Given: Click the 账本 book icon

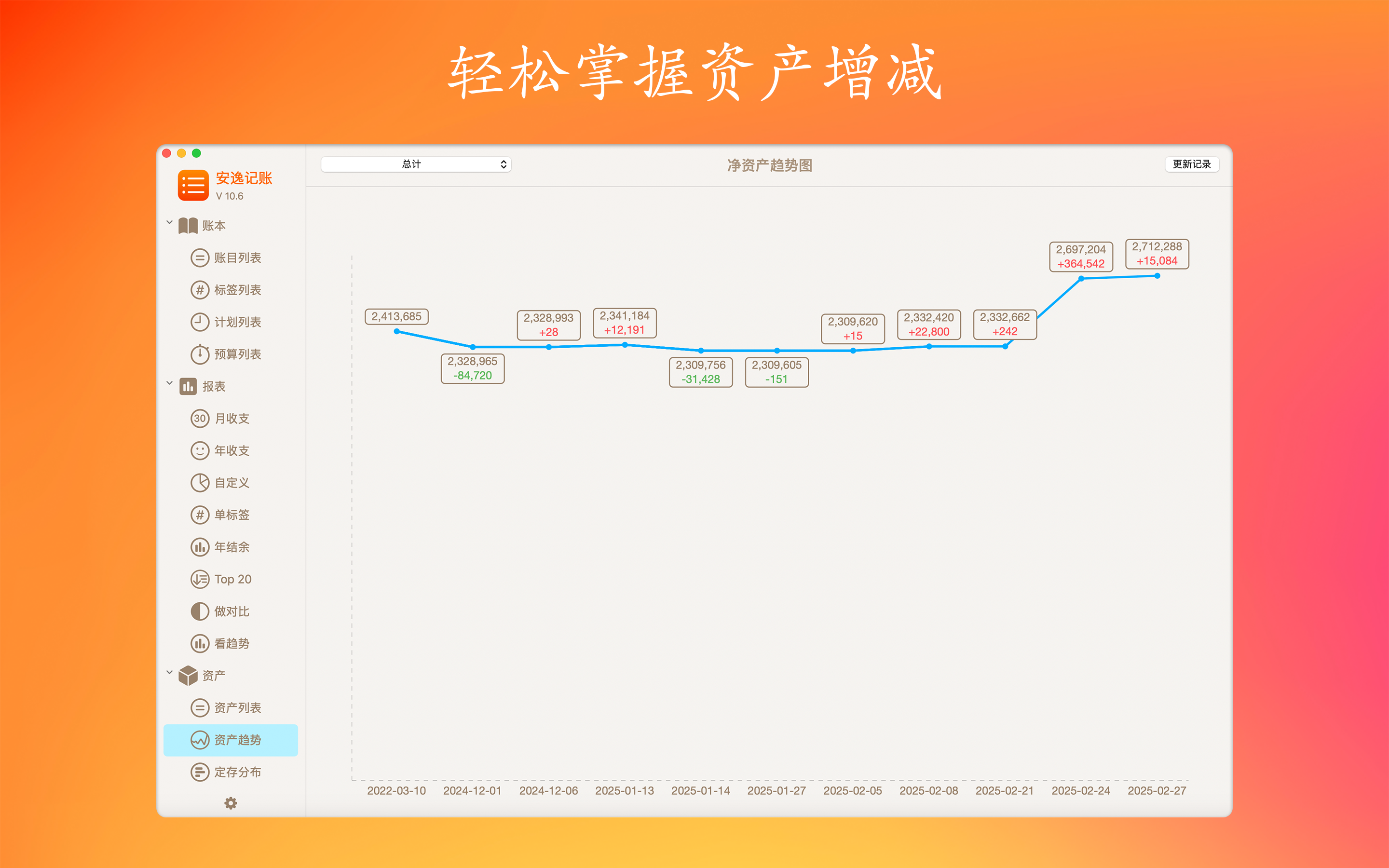Looking at the screenshot, I should point(188,226).
